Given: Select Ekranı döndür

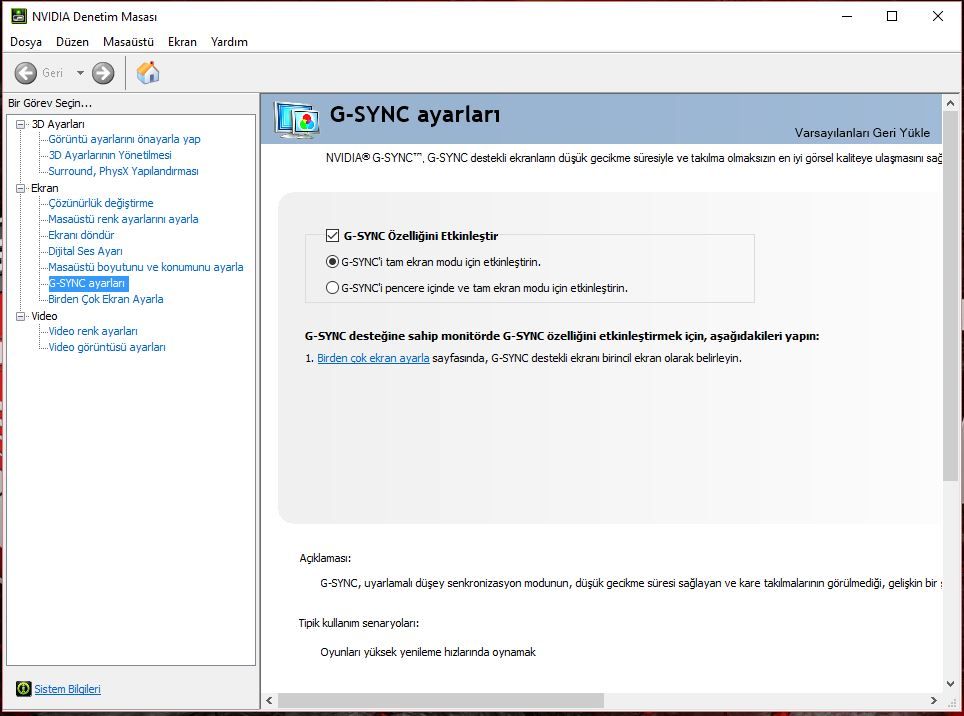Looking at the screenshot, I should click(81, 235).
